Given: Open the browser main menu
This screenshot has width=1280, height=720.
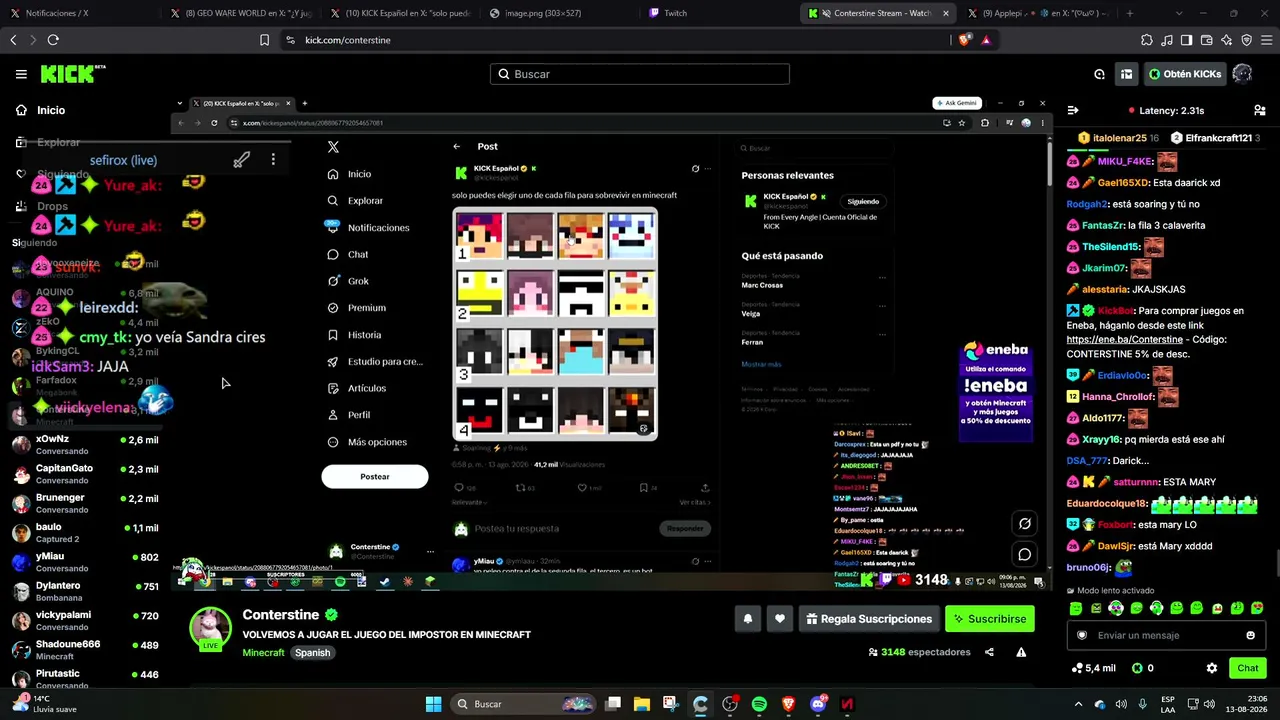Looking at the screenshot, I should [1266, 40].
